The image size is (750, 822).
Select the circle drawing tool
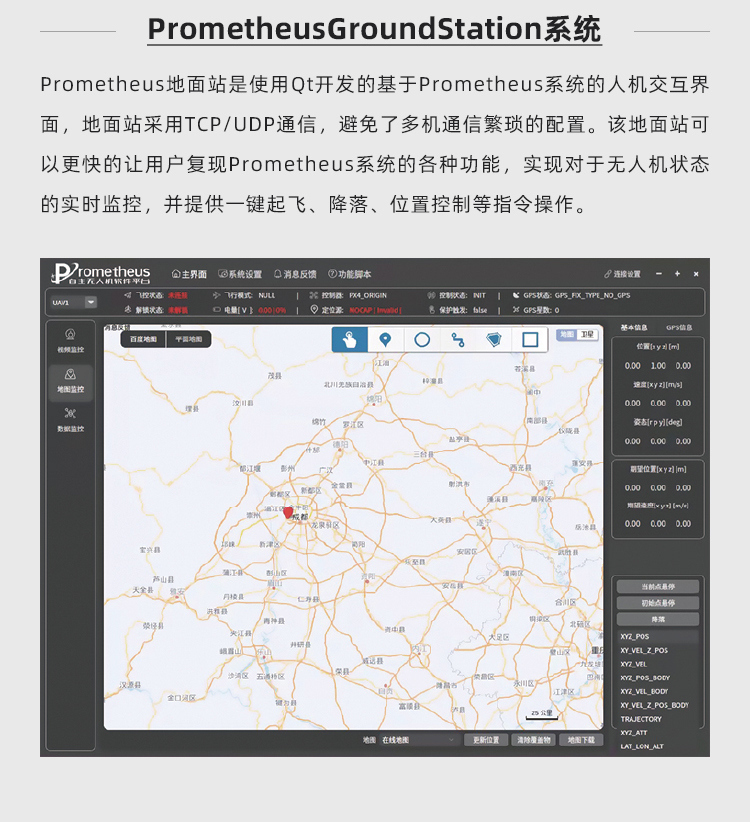coord(422,340)
